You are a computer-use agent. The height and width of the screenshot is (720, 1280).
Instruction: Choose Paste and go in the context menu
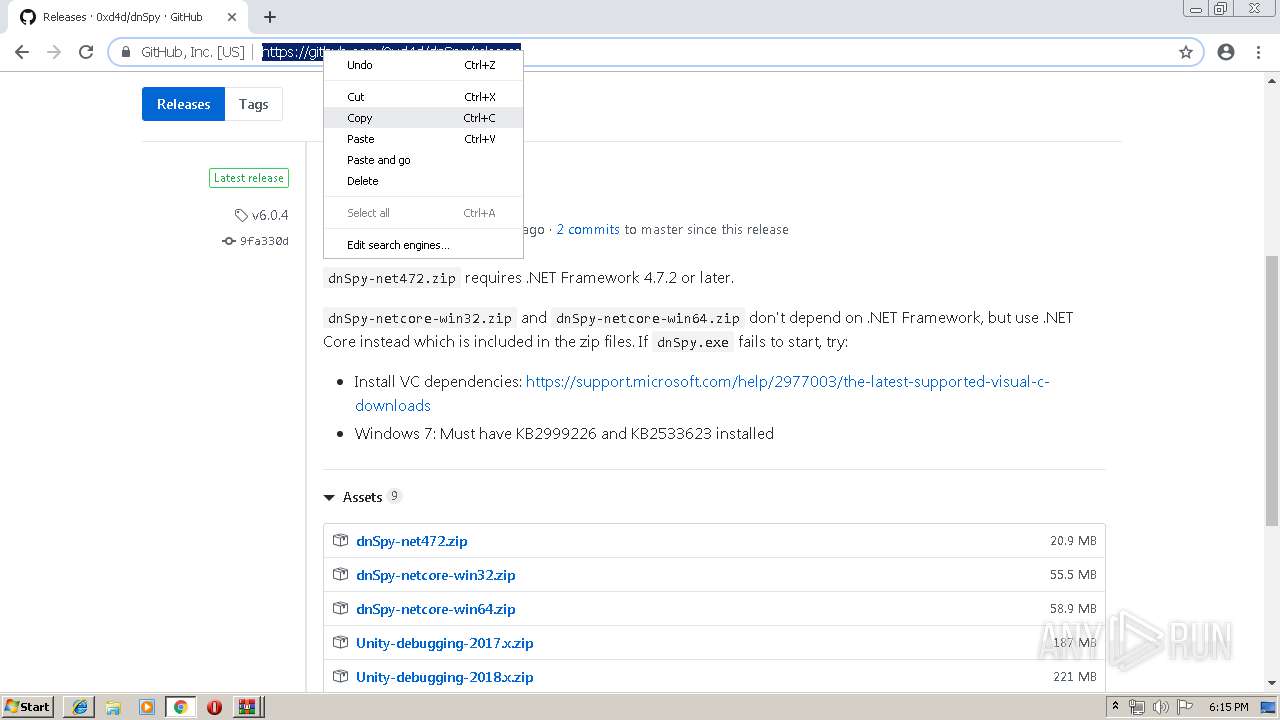(423, 160)
